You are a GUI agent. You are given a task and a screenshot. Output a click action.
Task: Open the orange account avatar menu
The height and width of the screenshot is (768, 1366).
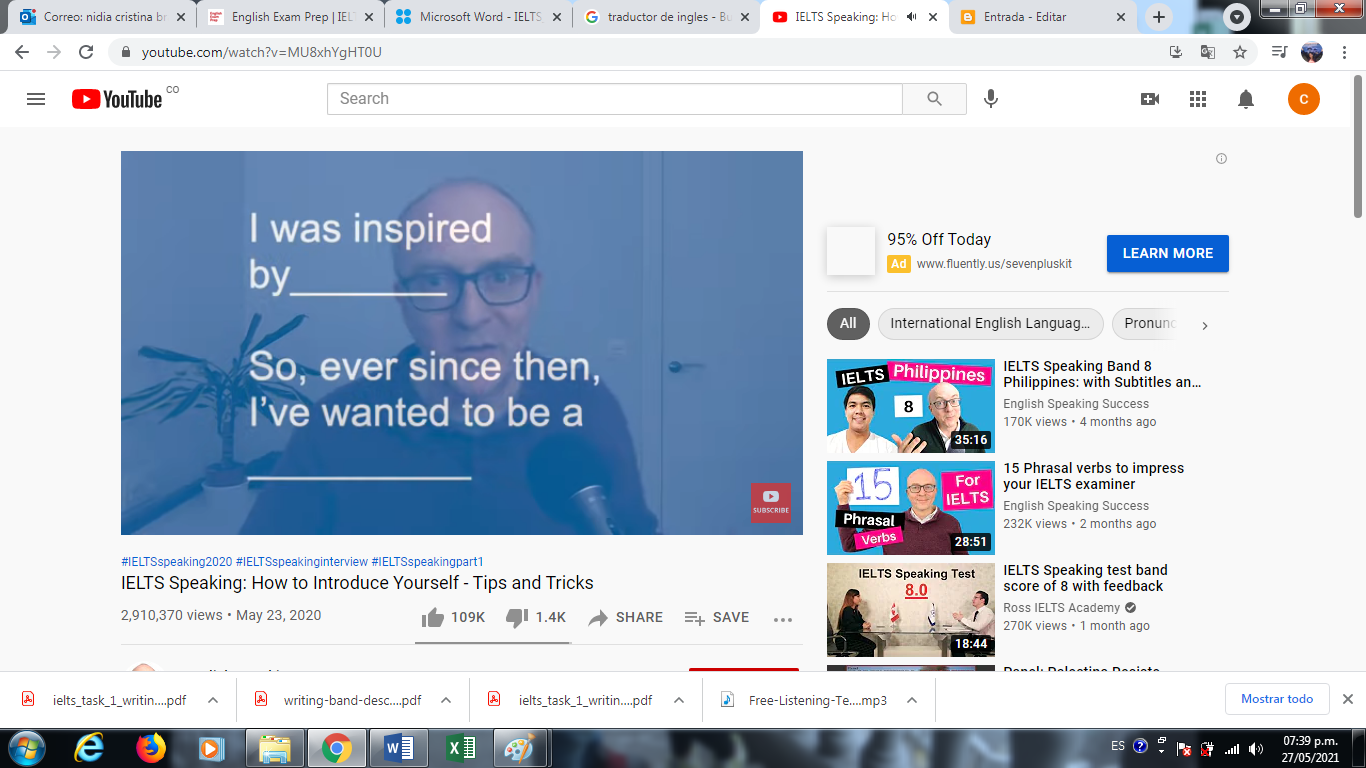point(1304,99)
